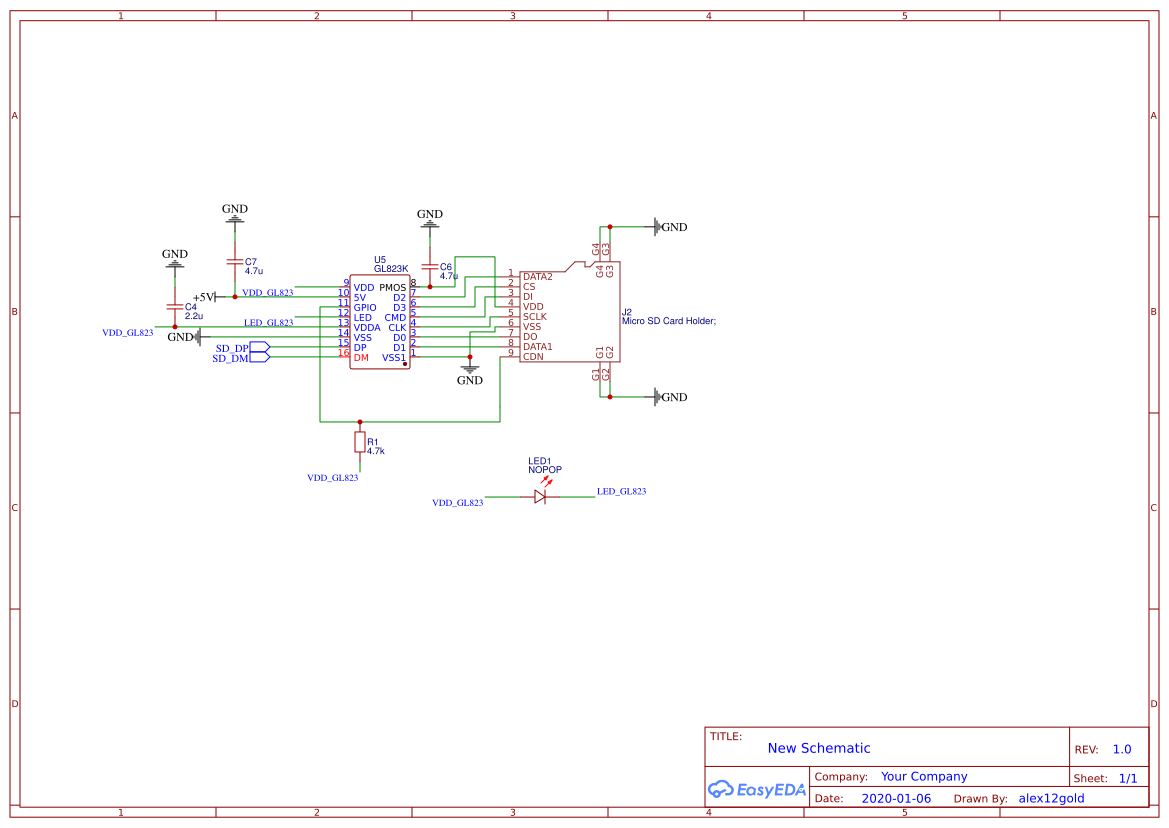
Task: Select the Drawn By name alex12gold
Action: click(x=1052, y=798)
